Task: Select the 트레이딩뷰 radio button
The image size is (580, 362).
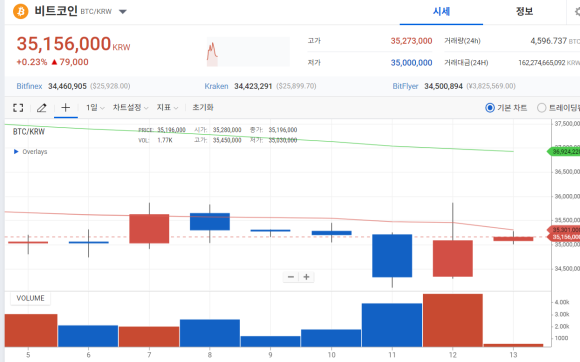Action: pos(542,108)
